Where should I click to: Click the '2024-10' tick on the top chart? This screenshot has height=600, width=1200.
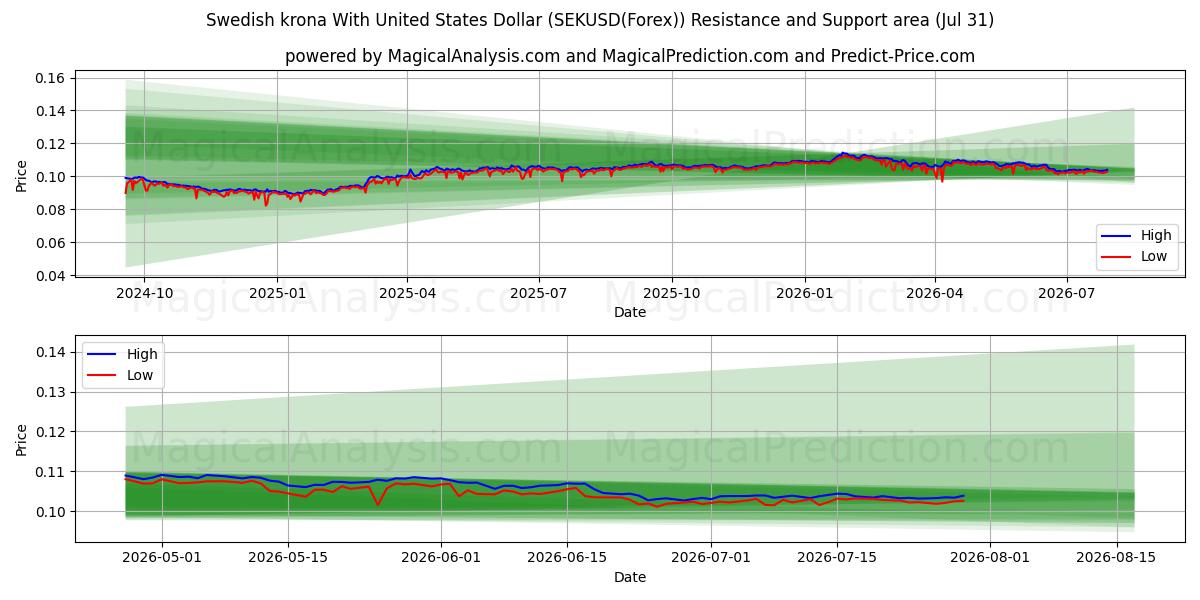click(x=144, y=294)
